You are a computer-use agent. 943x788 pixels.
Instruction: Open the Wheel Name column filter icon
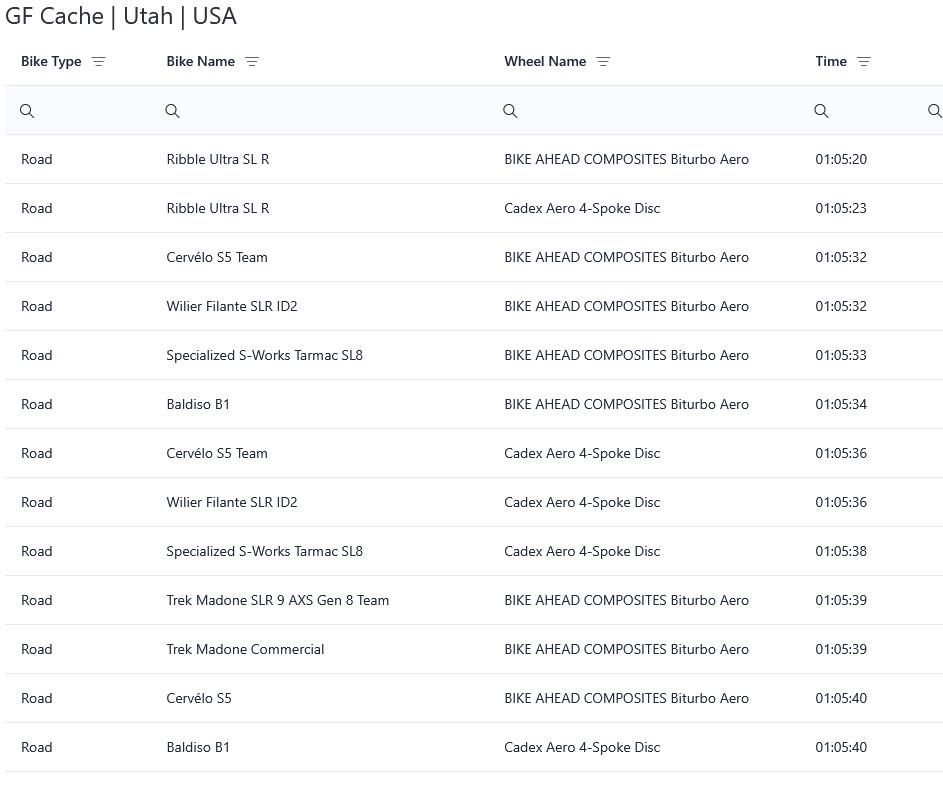point(603,62)
